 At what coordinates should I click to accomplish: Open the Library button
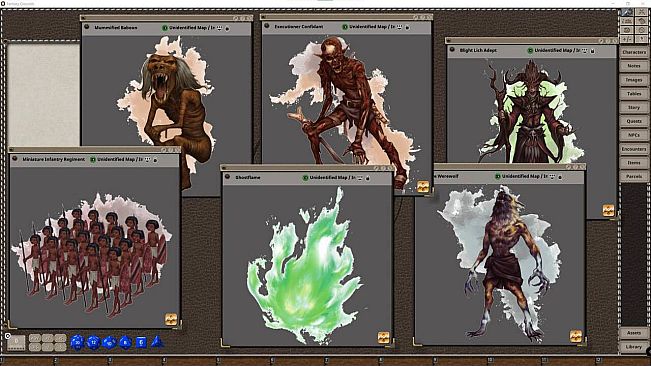coord(634,346)
